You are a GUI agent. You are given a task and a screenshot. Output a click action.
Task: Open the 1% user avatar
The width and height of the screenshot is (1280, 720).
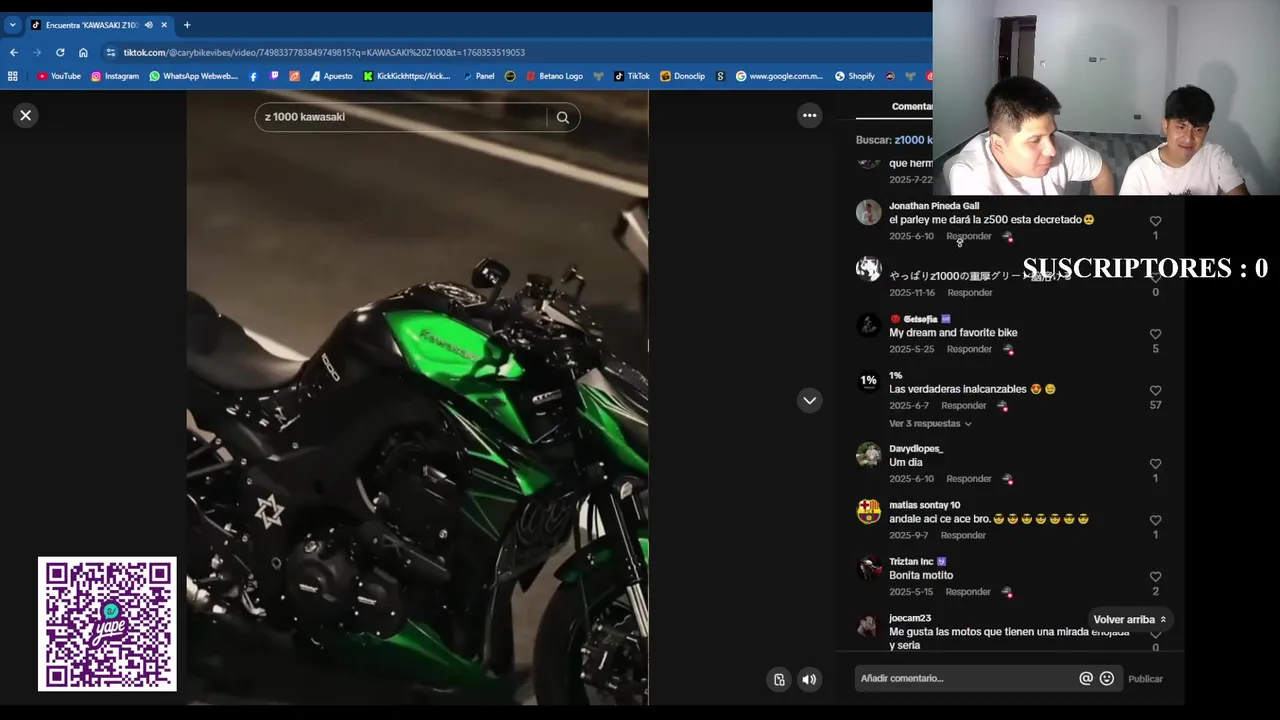coord(868,381)
